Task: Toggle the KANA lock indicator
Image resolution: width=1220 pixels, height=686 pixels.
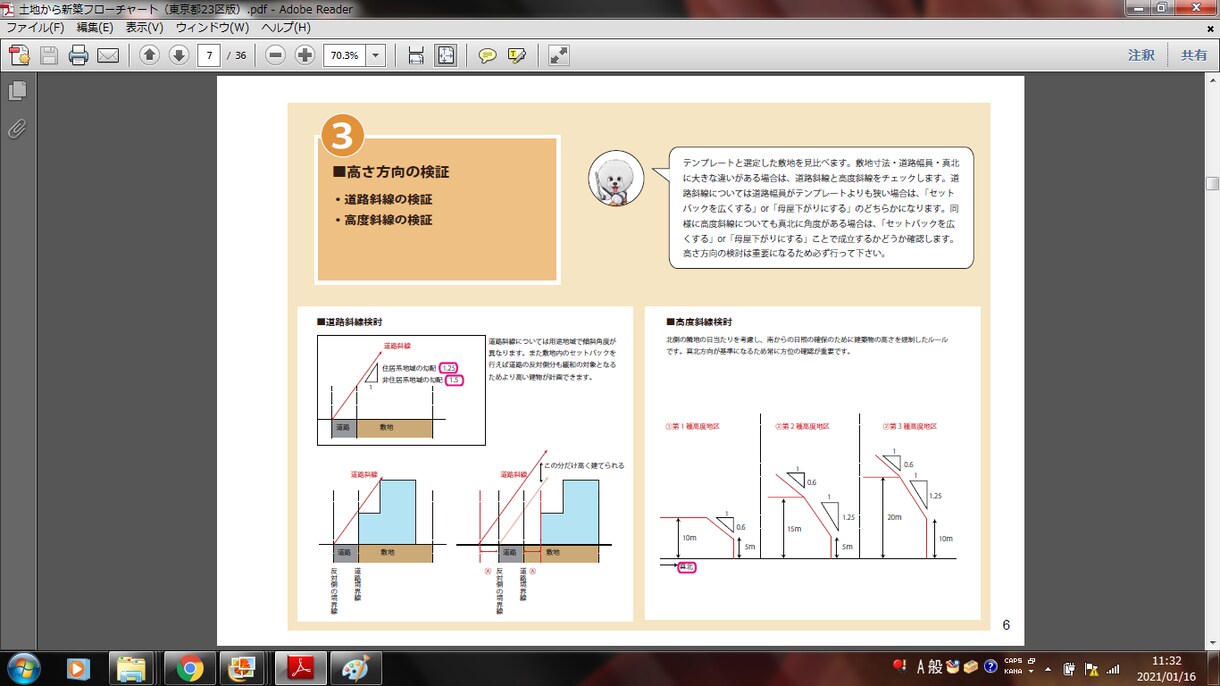Action: (x=1012, y=671)
